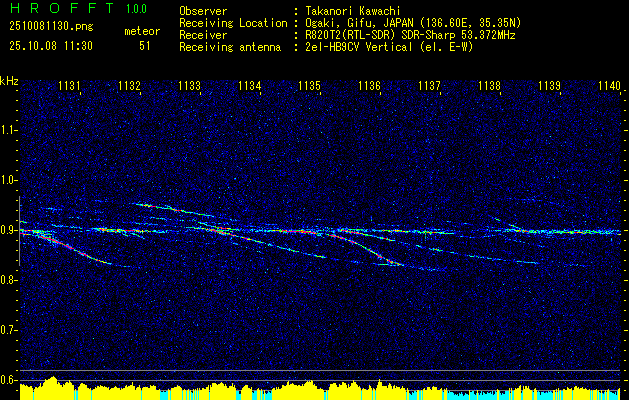
Task: Click the Observer label
Action: coord(203,11)
